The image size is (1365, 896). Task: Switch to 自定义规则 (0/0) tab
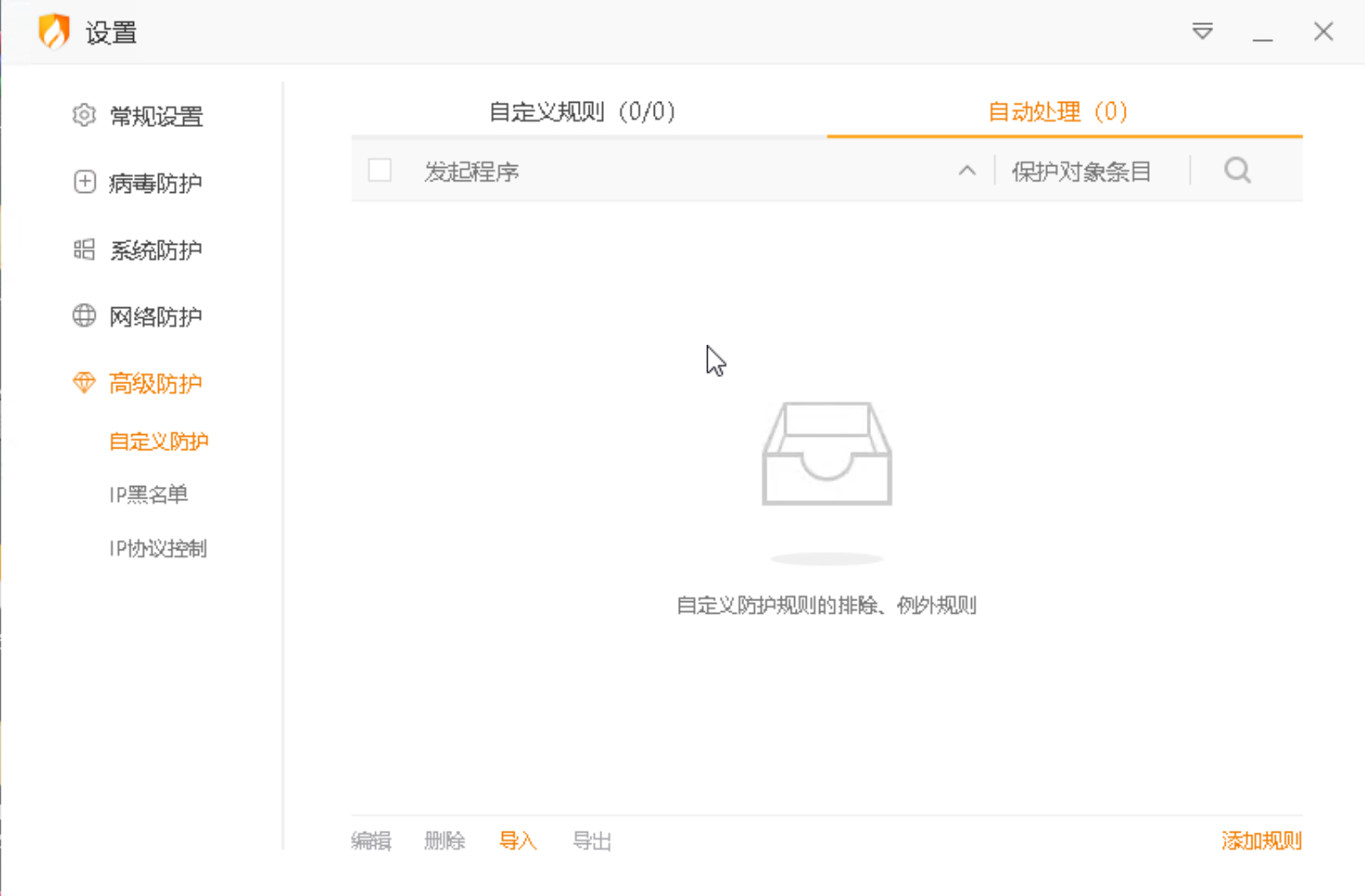coord(582,112)
